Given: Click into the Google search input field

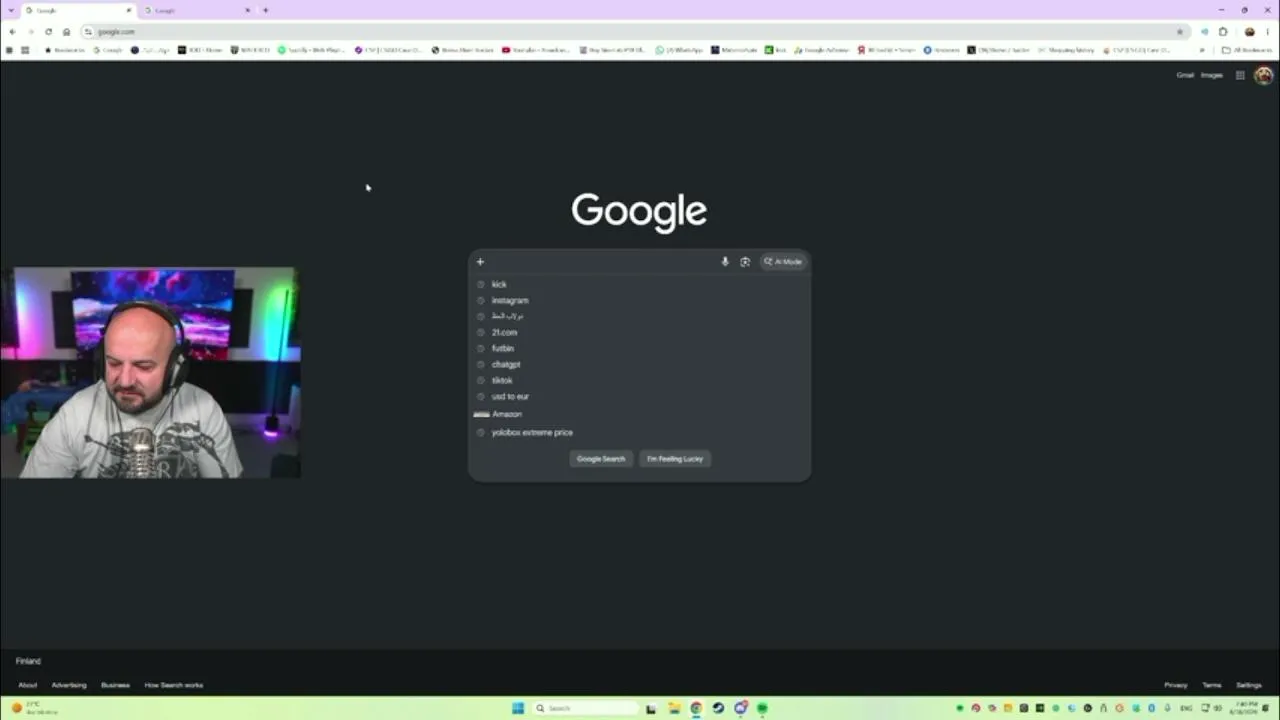Looking at the screenshot, I should [x=600, y=262].
